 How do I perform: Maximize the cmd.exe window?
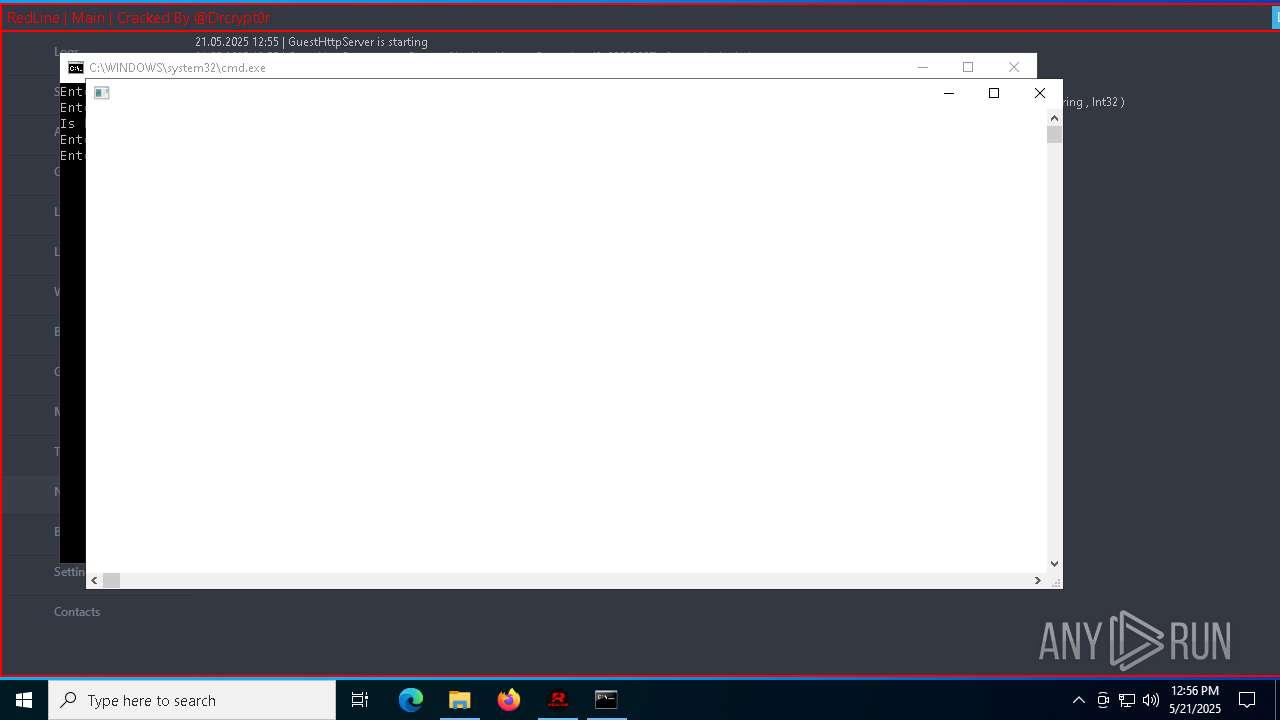click(968, 67)
